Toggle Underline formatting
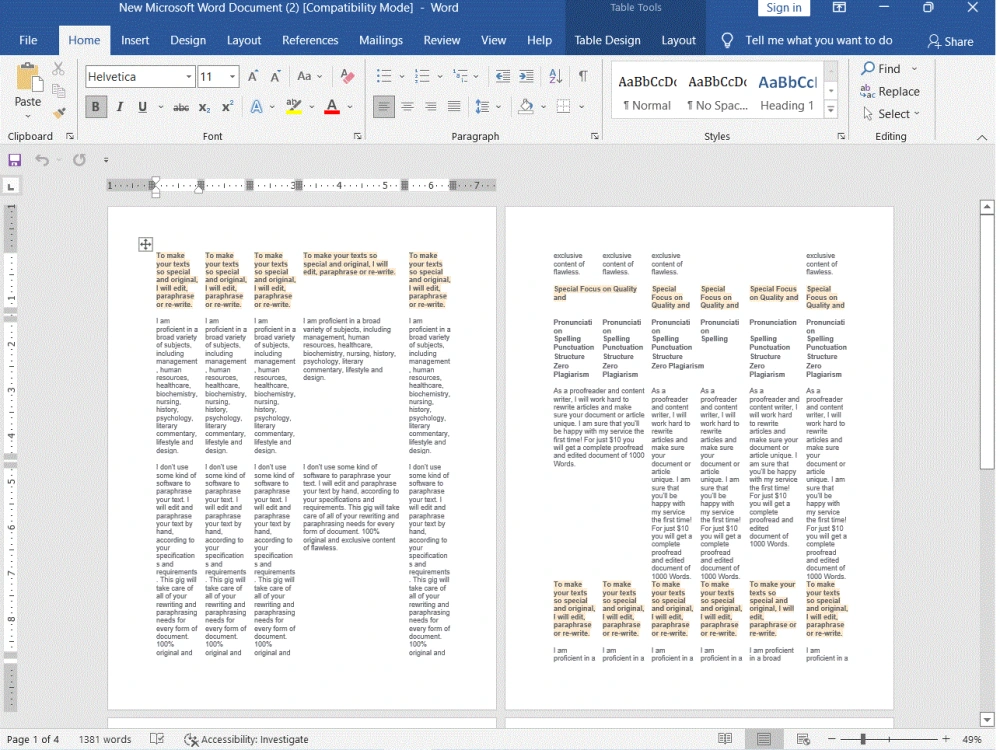Viewport: 1000px width, 750px height. pos(142,107)
